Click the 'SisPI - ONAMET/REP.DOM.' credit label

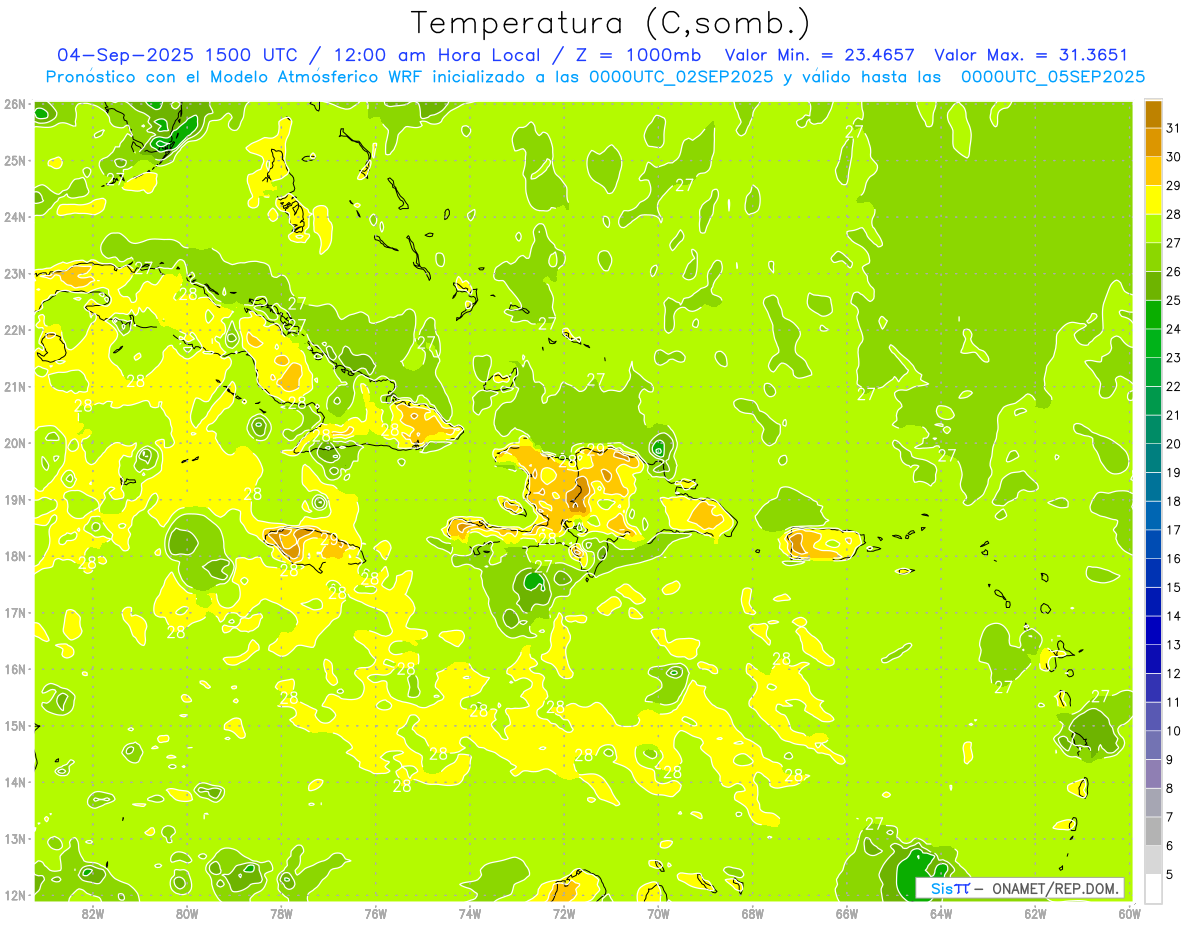(1021, 888)
